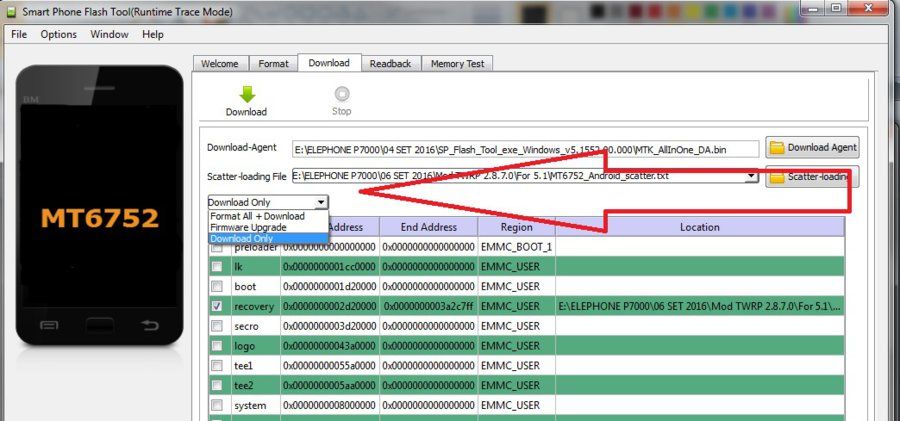
Task: Expand the Scatter-loading File dropdown arrow
Action: (751, 177)
